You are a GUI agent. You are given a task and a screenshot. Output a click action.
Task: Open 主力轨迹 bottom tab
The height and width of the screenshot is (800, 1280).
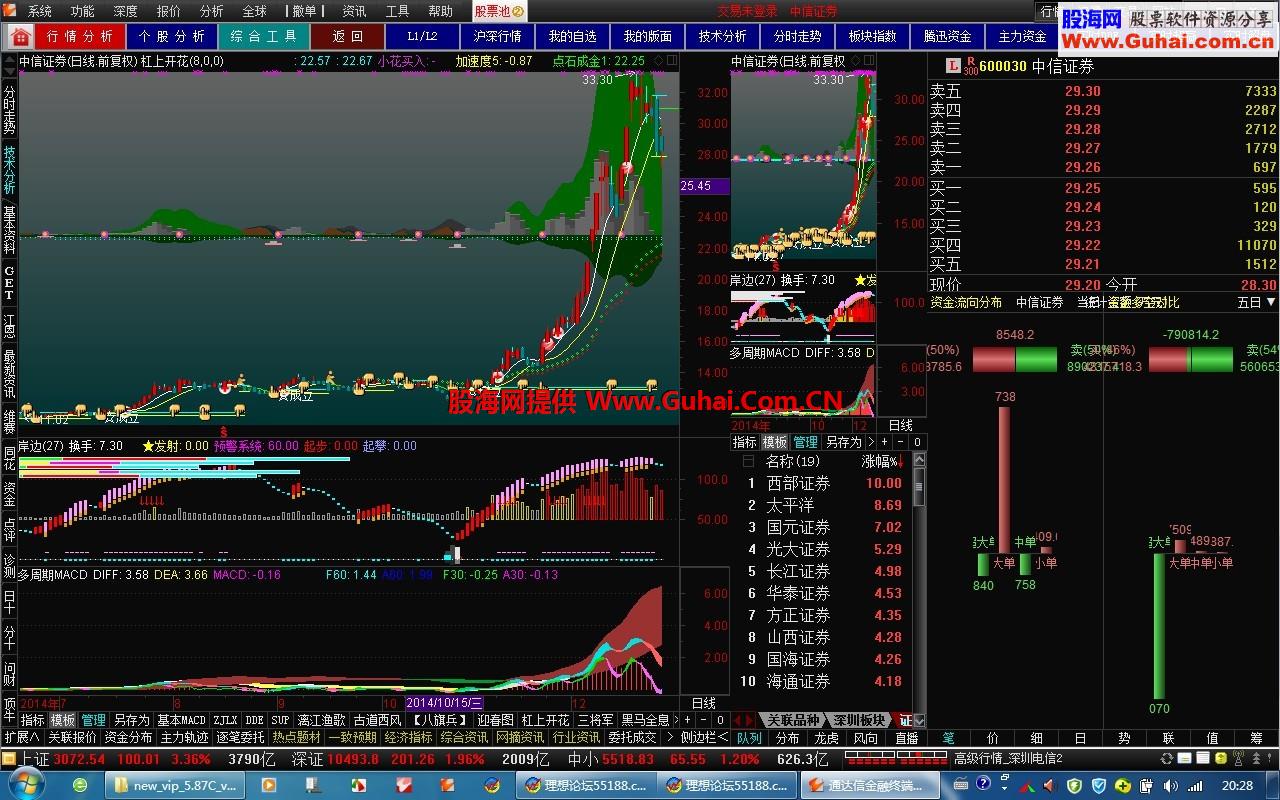(x=184, y=738)
